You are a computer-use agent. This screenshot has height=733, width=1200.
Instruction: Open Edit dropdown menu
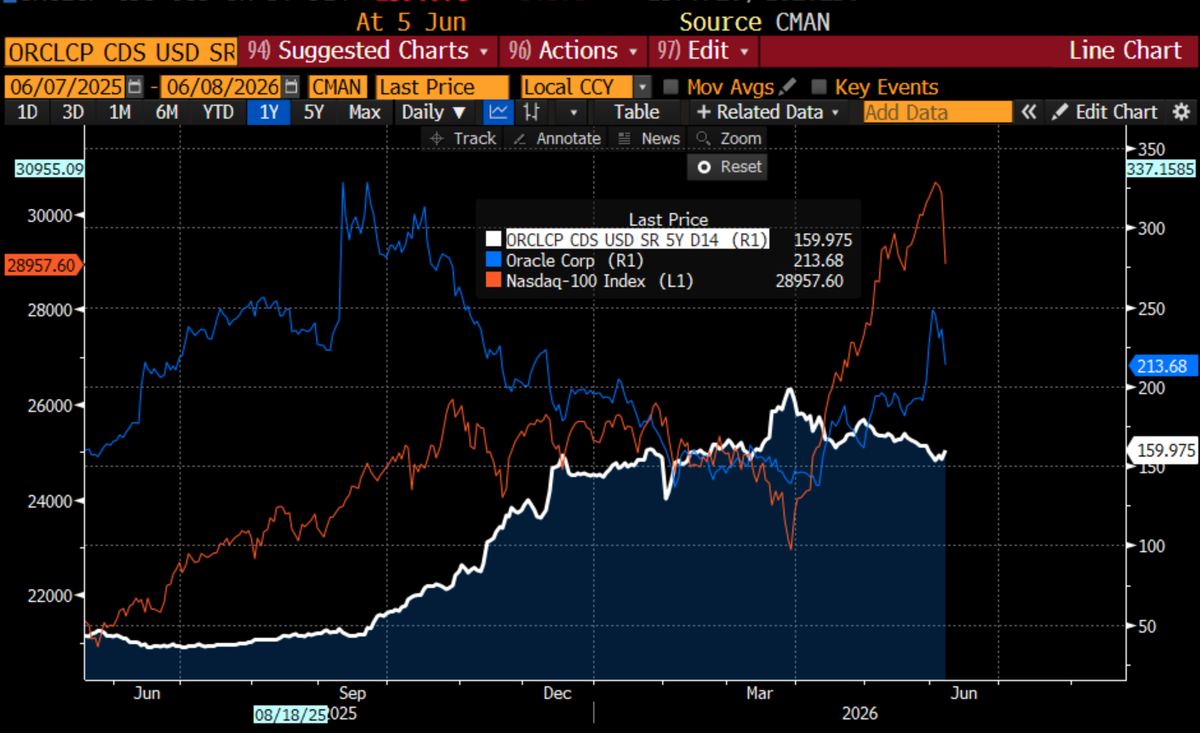[x=704, y=50]
